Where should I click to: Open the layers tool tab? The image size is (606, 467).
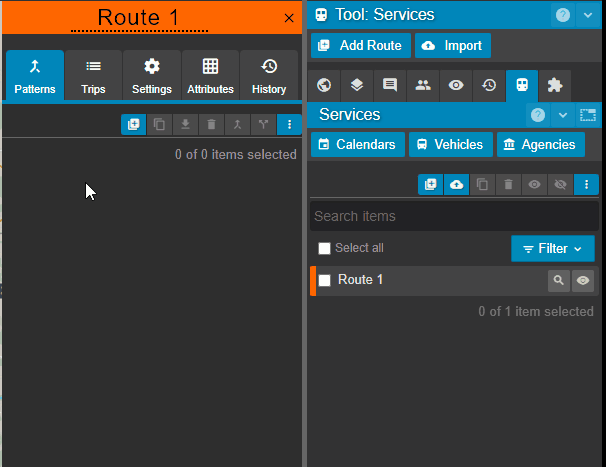pyautogui.click(x=356, y=85)
